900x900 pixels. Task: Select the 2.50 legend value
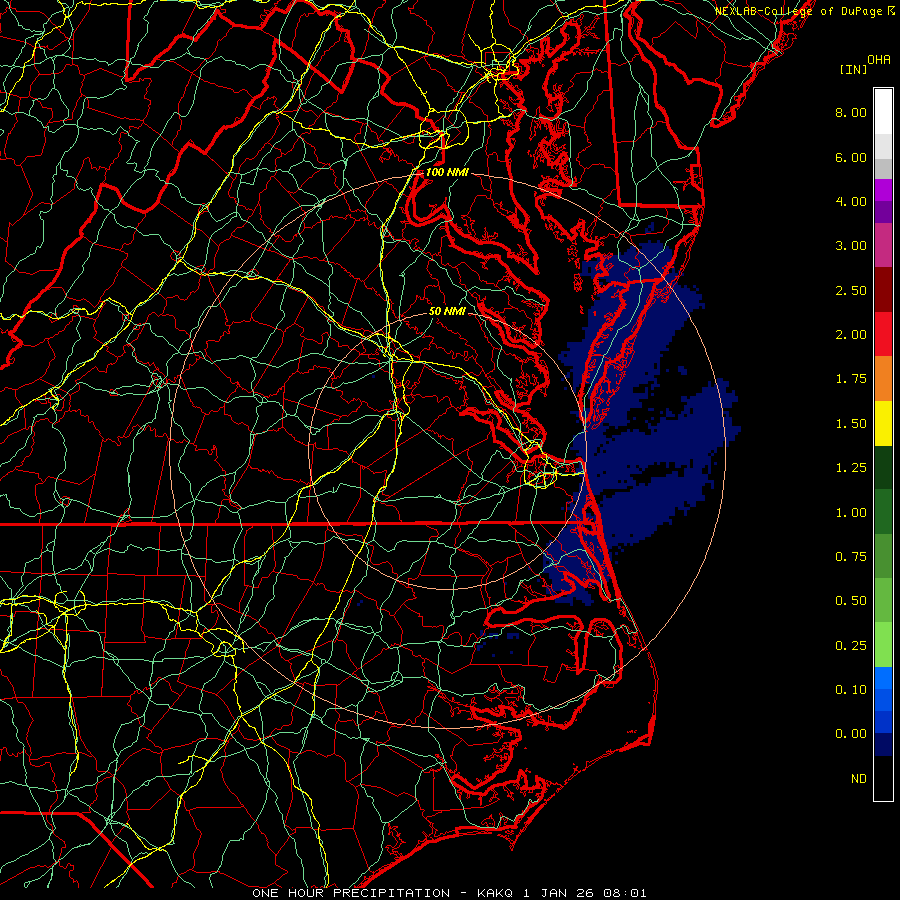click(851, 290)
